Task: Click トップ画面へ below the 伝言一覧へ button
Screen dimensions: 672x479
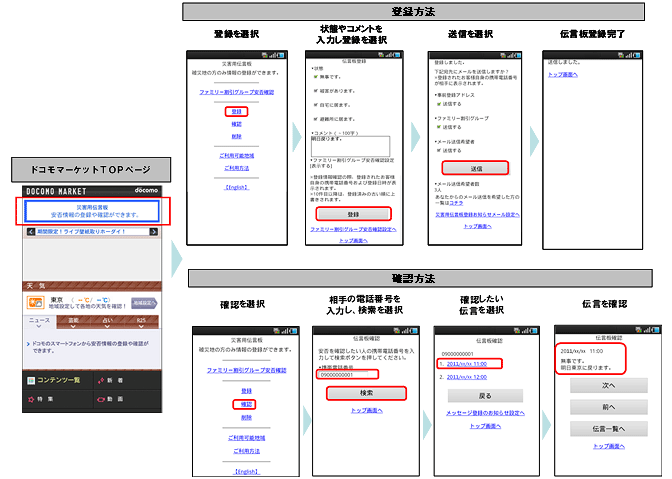Action: [x=609, y=446]
